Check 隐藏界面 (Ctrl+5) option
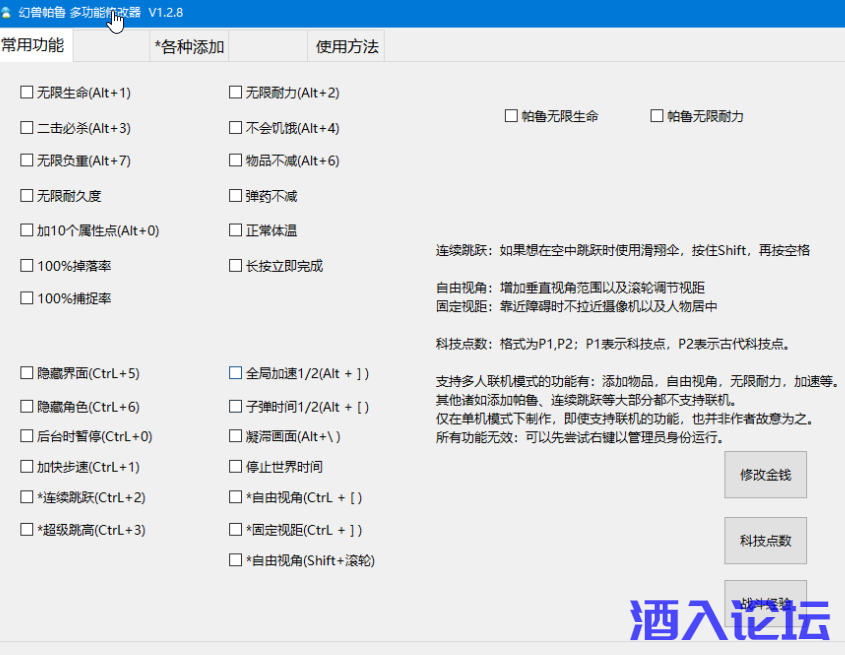 (x=27, y=373)
